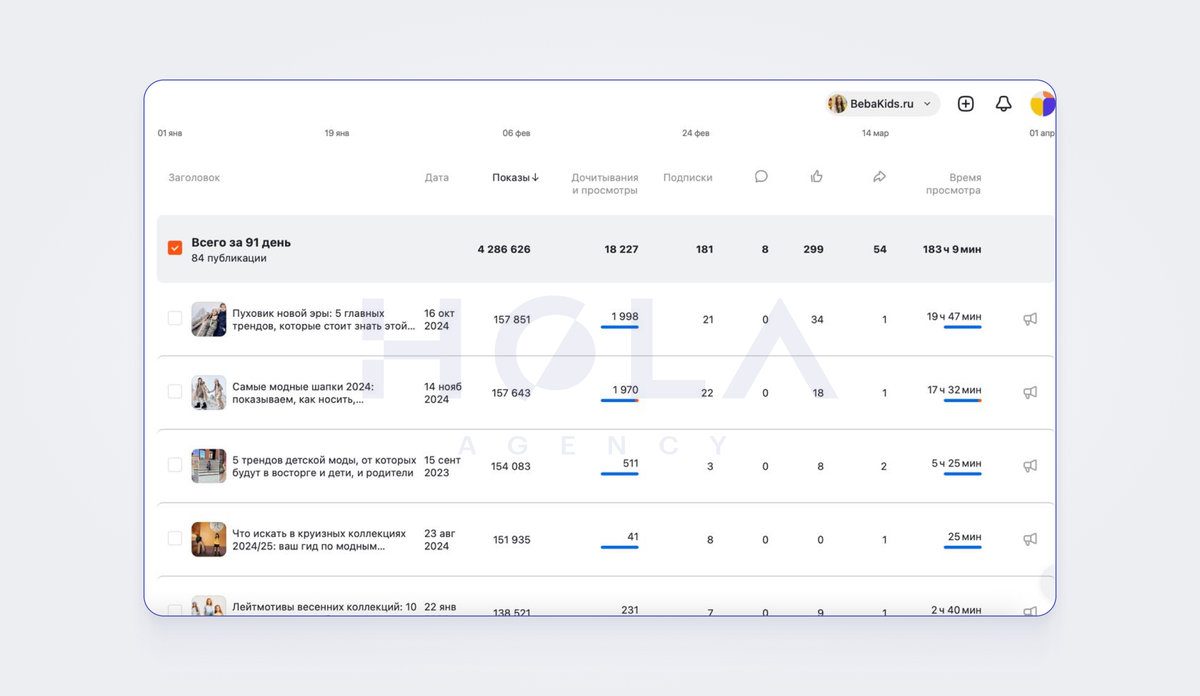Click impressions value 151 935
The image size is (1200, 696).
click(x=512, y=540)
